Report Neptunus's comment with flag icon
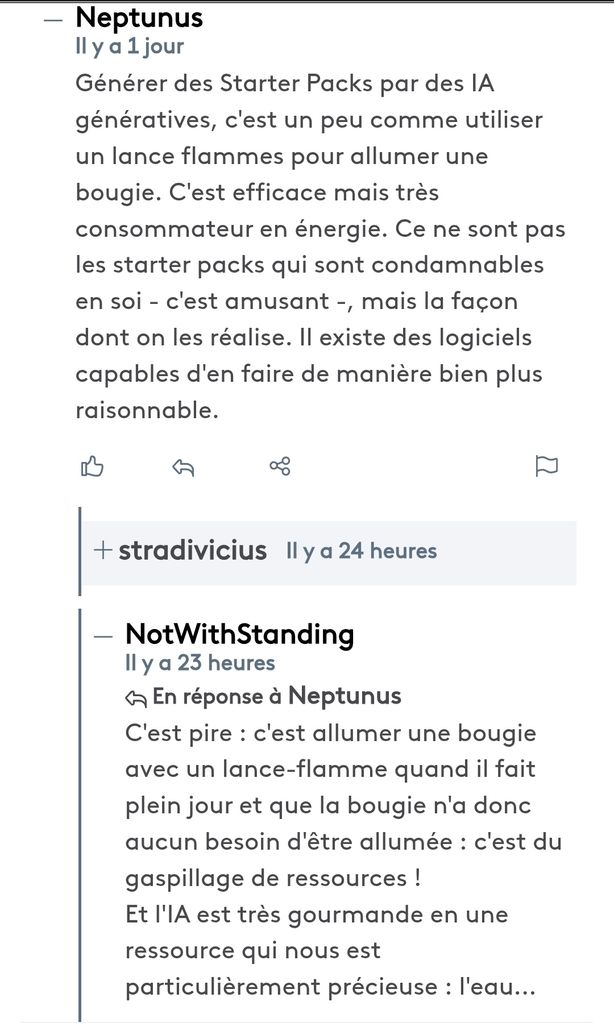The image size is (614, 1024). pos(547,466)
